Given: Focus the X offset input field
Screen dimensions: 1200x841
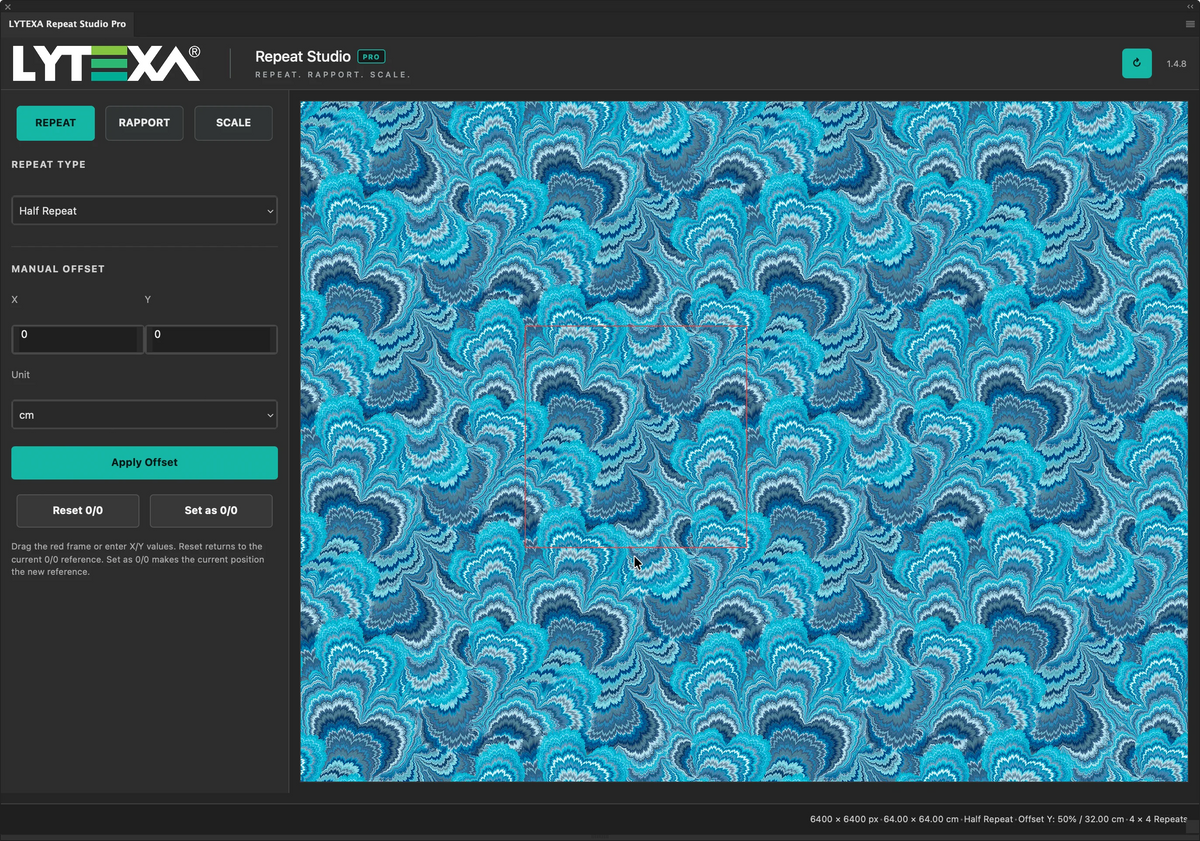Looking at the screenshot, I should [77, 339].
